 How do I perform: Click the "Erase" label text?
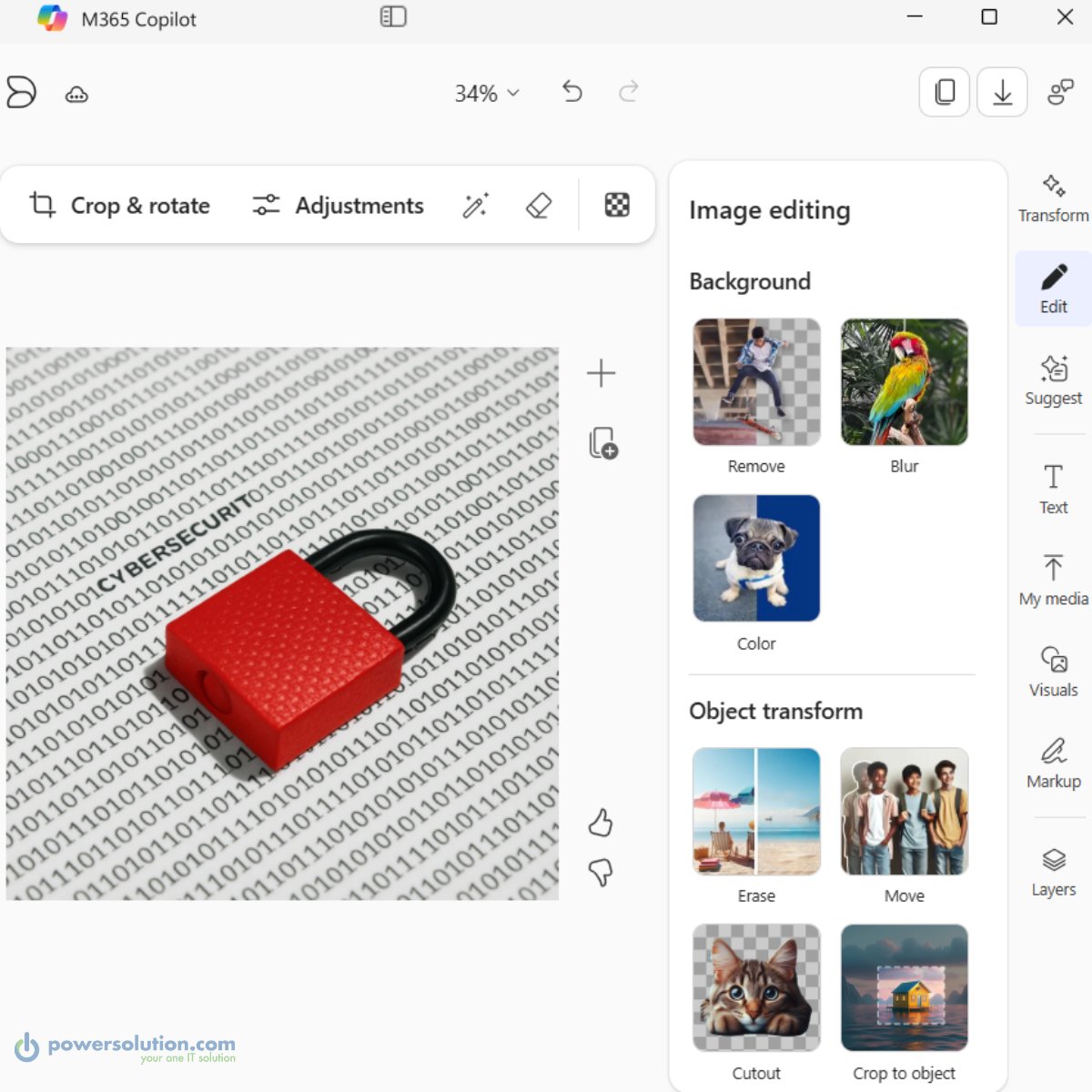click(756, 895)
